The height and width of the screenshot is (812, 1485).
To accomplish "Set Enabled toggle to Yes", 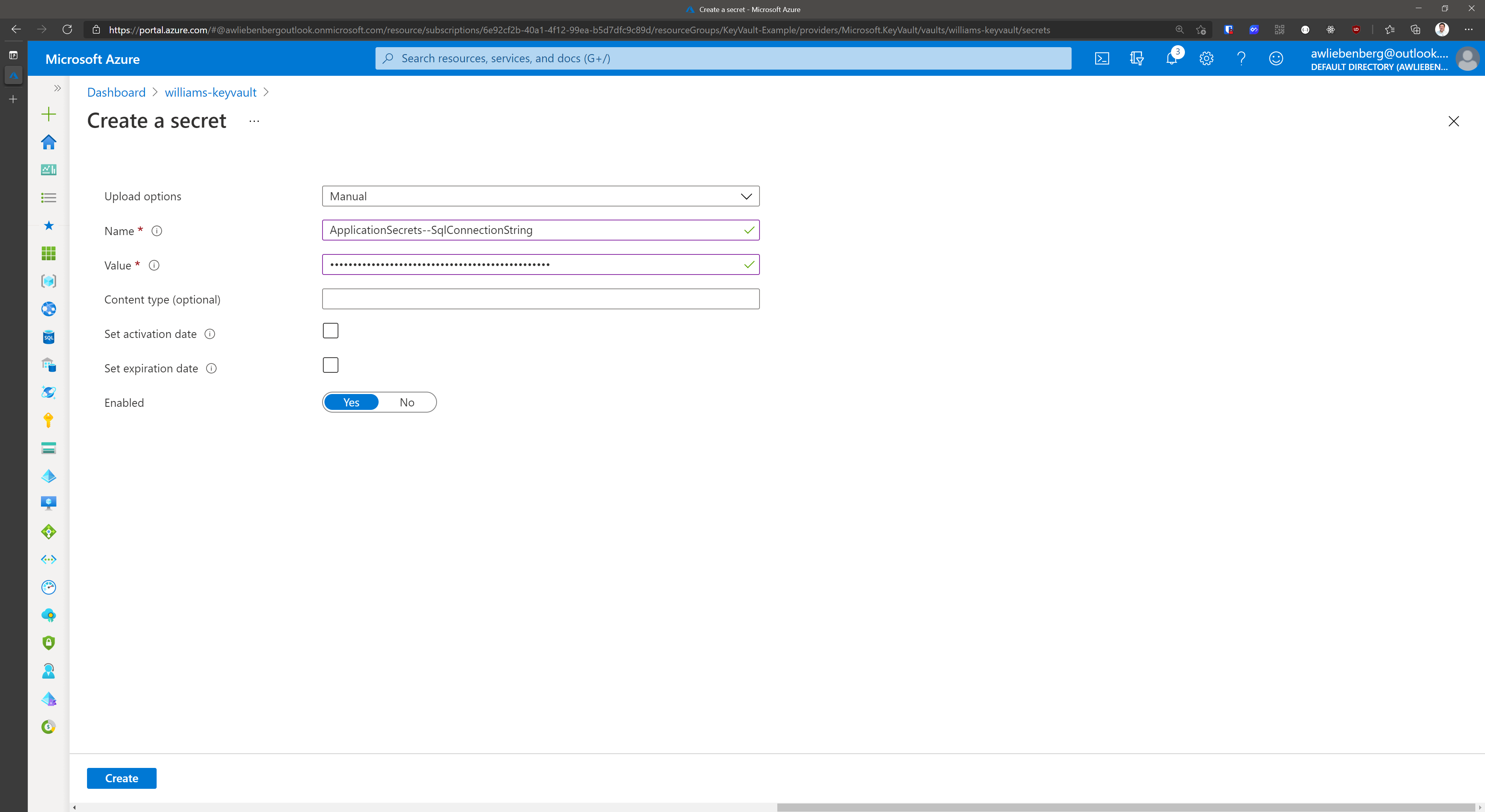I will (x=351, y=402).
